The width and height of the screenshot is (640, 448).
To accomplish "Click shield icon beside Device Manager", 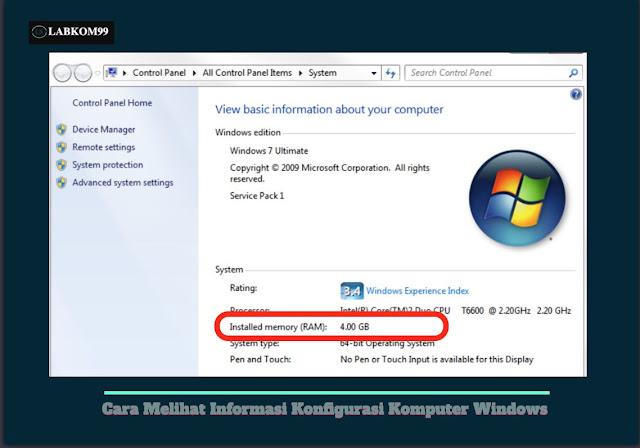I will pyautogui.click(x=62, y=129).
